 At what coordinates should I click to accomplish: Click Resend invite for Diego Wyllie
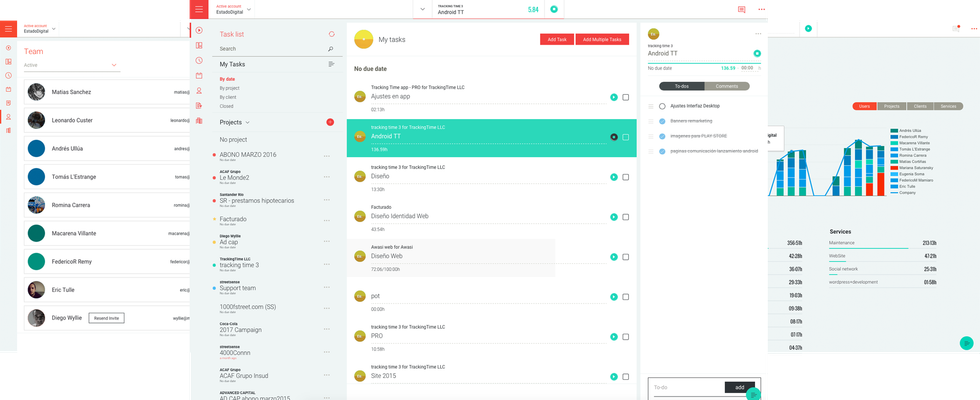105,317
